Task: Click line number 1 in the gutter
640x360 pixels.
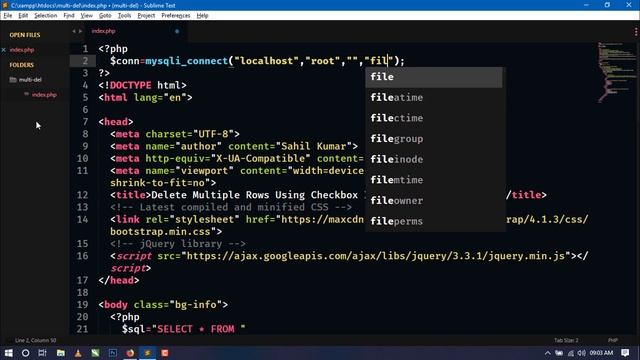Action: point(85,49)
